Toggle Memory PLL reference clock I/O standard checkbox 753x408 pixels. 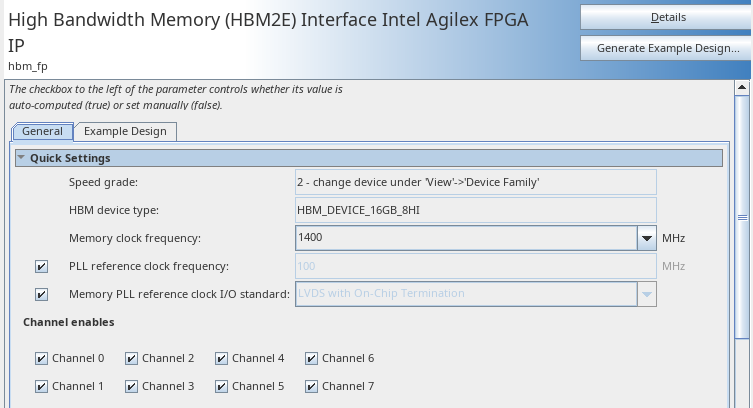click(41, 294)
